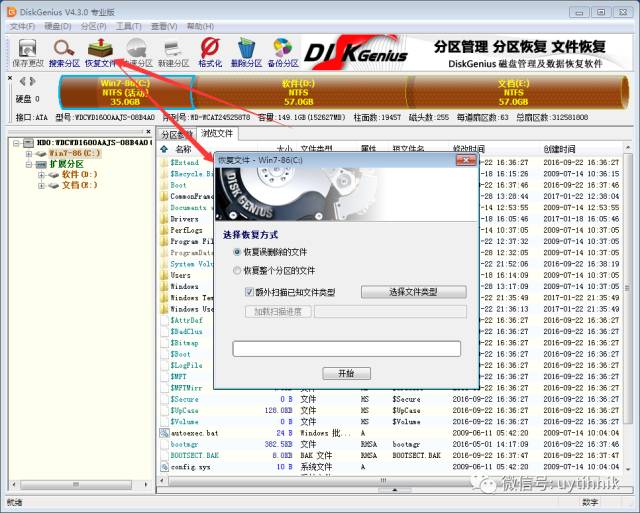This screenshot has height=513, width=640.
Task: Select Win7-86 (C:) in the tree
Action: 74,153
